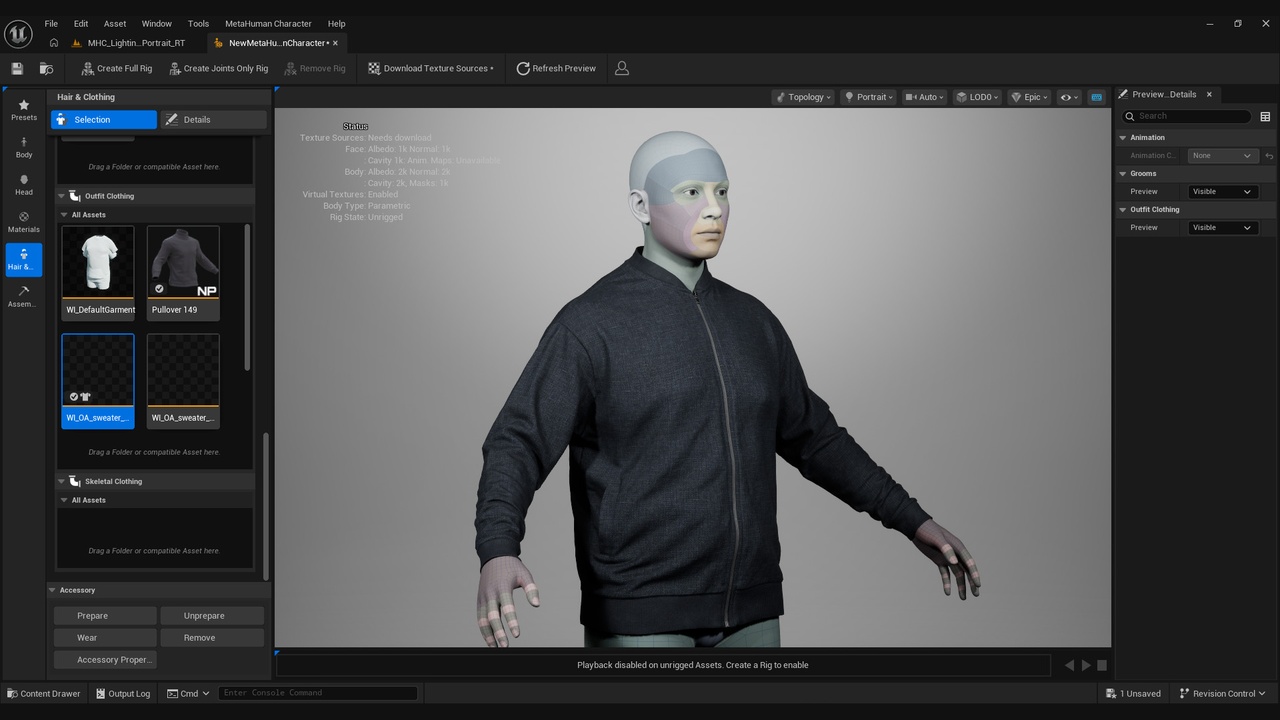This screenshot has width=1280, height=720.
Task: Open the Epic quality dropdown
Action: (x=1029, y=97)
